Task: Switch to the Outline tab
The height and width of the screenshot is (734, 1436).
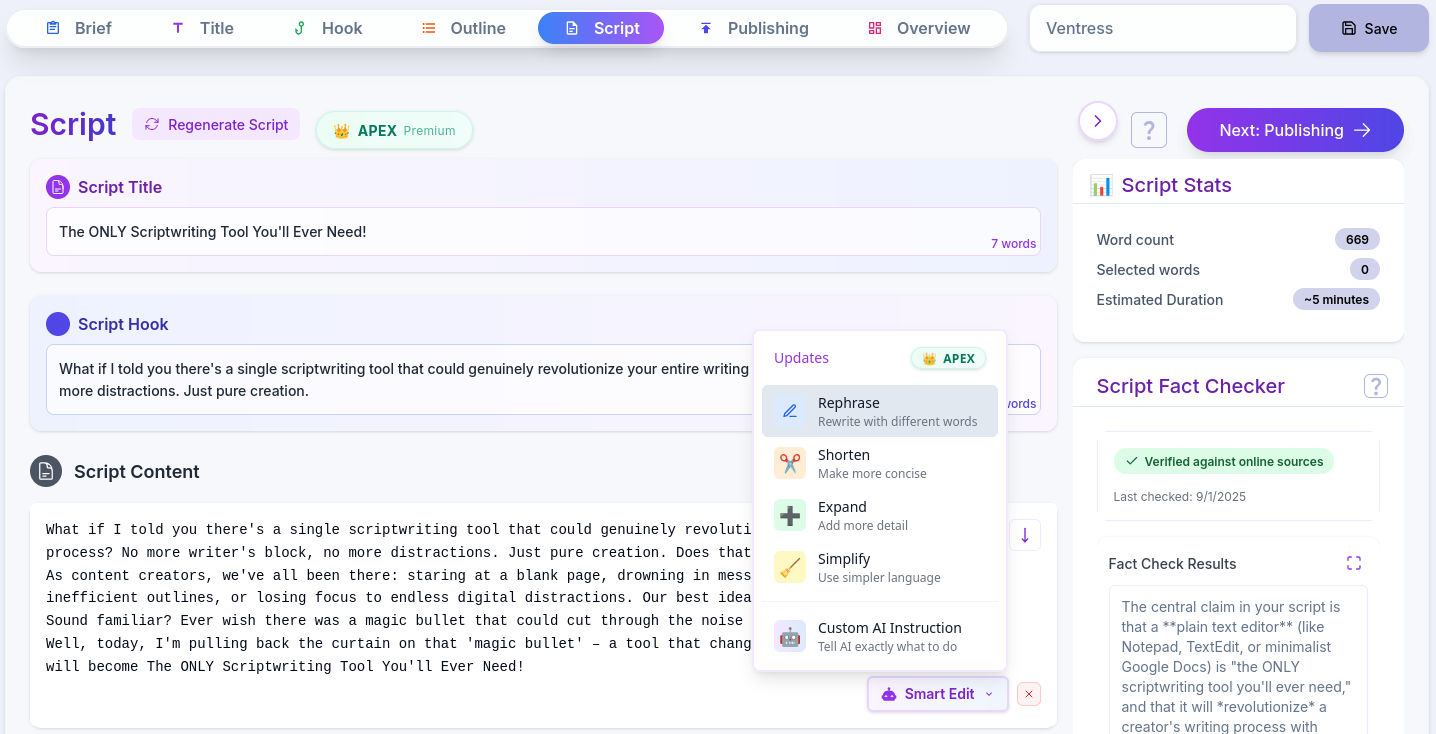Action: (x=463, y=28)
